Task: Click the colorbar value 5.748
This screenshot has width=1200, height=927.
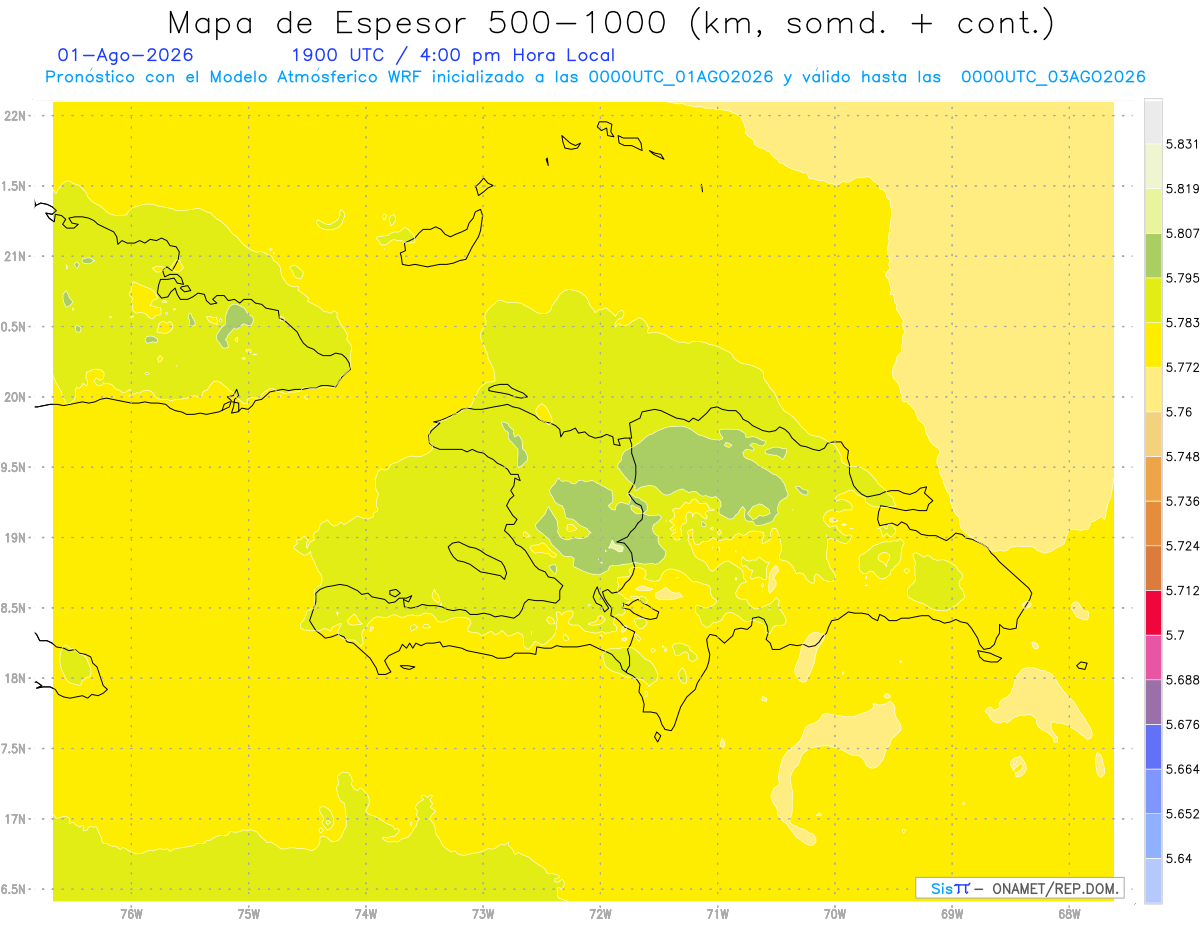Action: [x=1183, y=457]
